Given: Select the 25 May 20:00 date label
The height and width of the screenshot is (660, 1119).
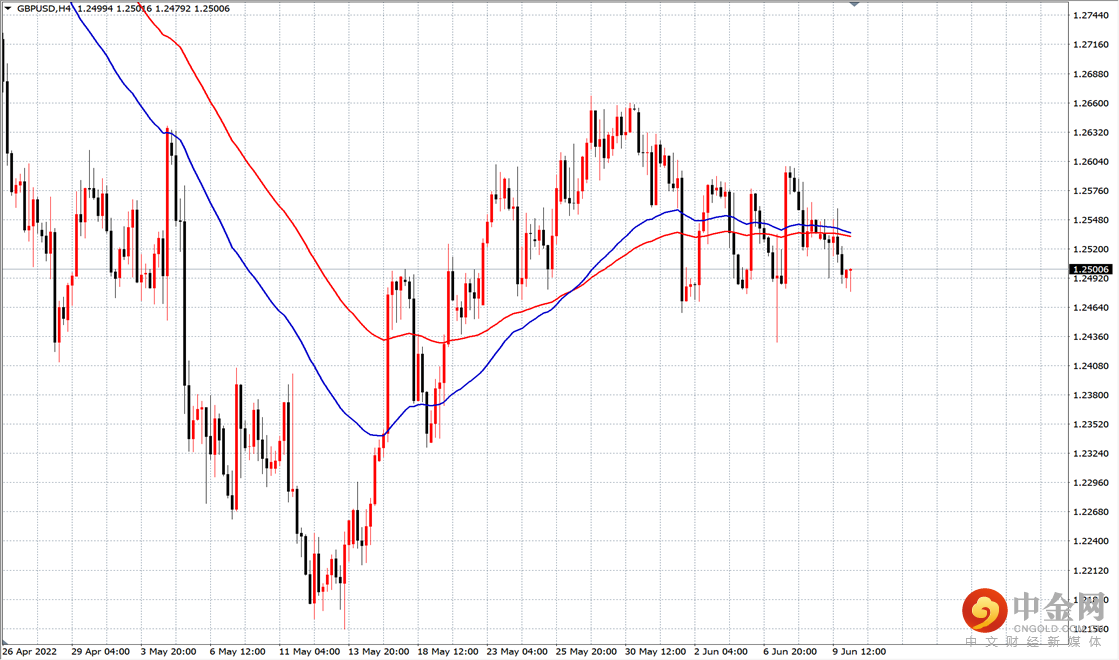Looking at the screenshot, I should 586,651.
